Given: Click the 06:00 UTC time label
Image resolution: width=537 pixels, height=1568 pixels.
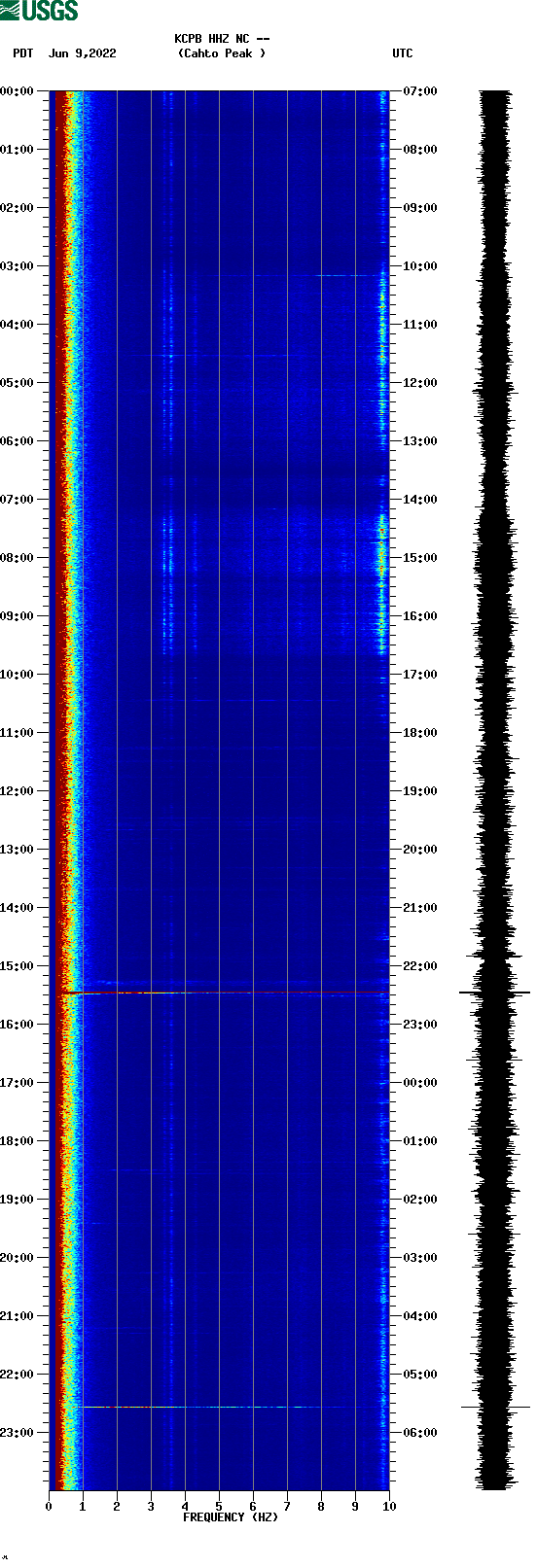Looking at the screenshot, I should 420,1433.
